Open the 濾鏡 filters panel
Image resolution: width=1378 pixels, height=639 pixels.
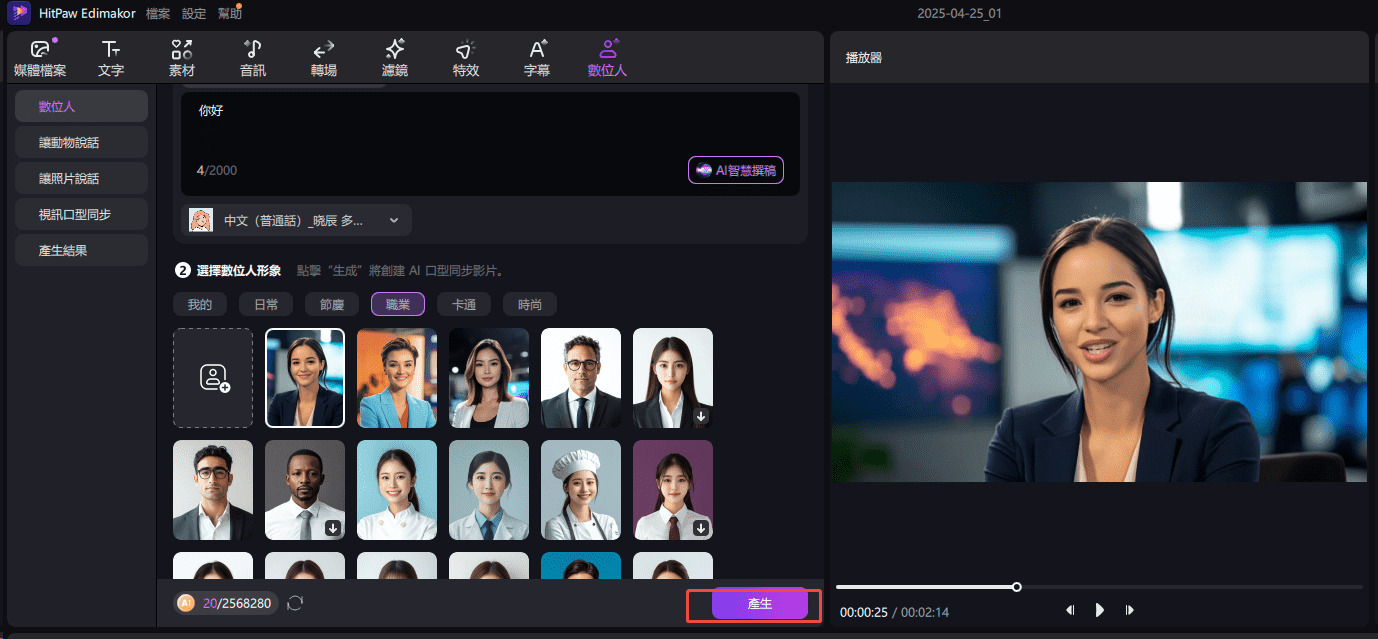point(394,57)
